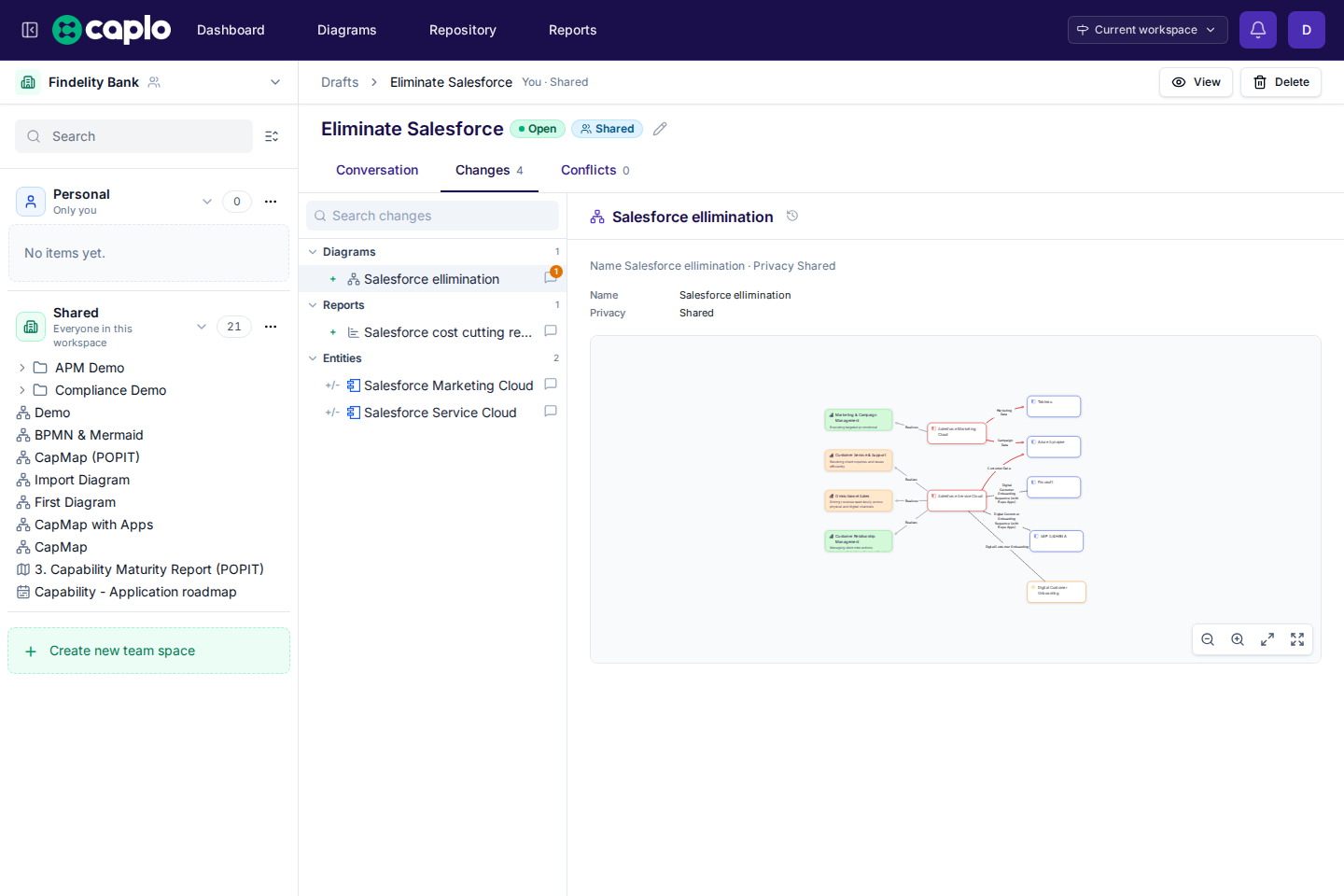The height and width of the screenshot is (896, 1344).
Task: Click the Findelity Bank workspace icon
Action: (28, 82)
